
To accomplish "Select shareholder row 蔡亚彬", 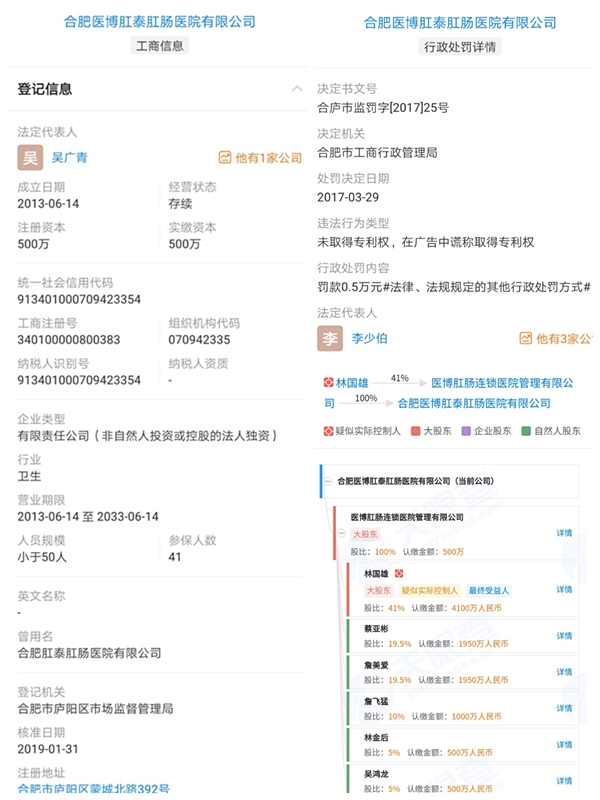I will [464, 636].
